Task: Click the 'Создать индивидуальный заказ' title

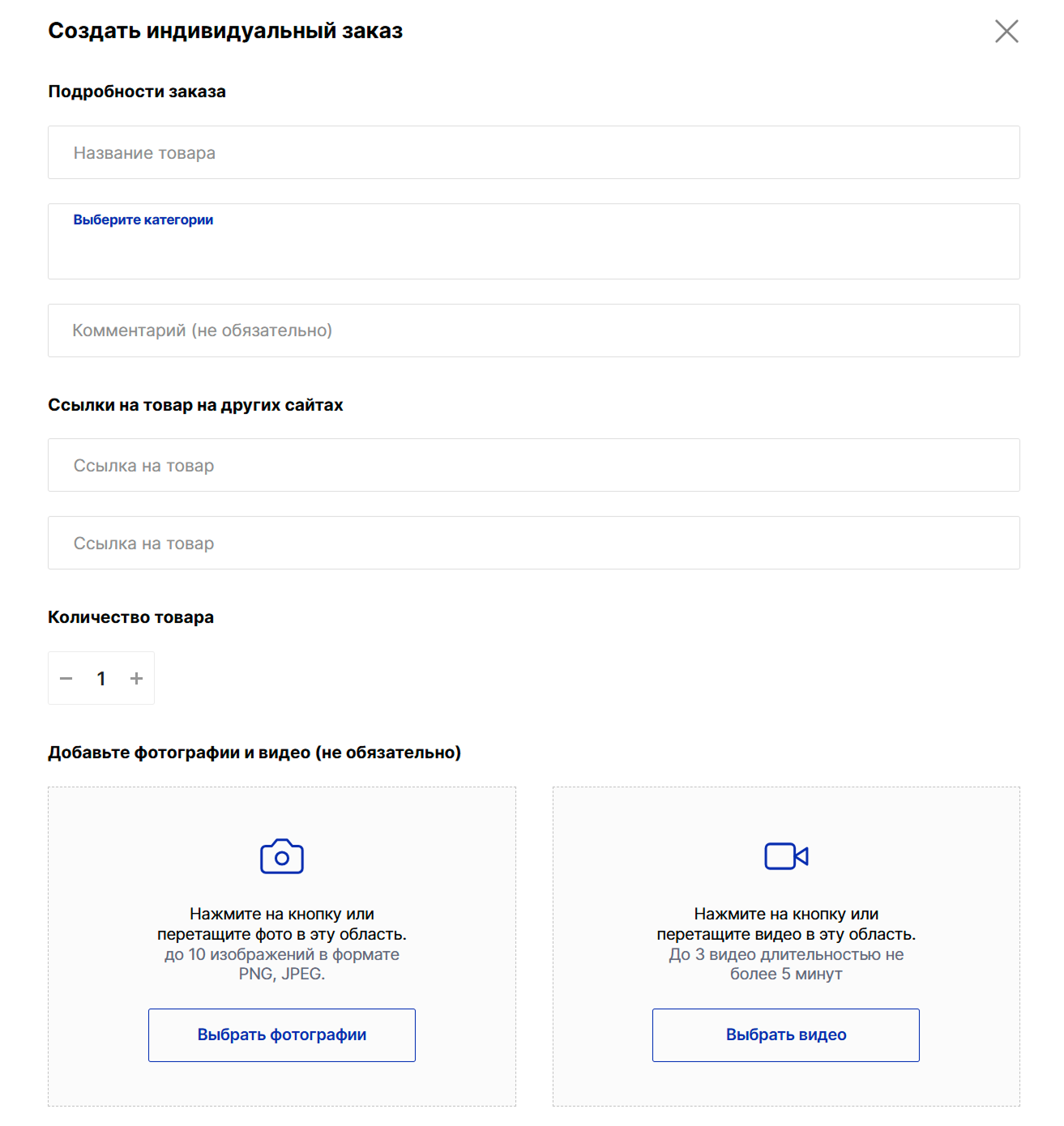Action: click(x=225, y=31)
